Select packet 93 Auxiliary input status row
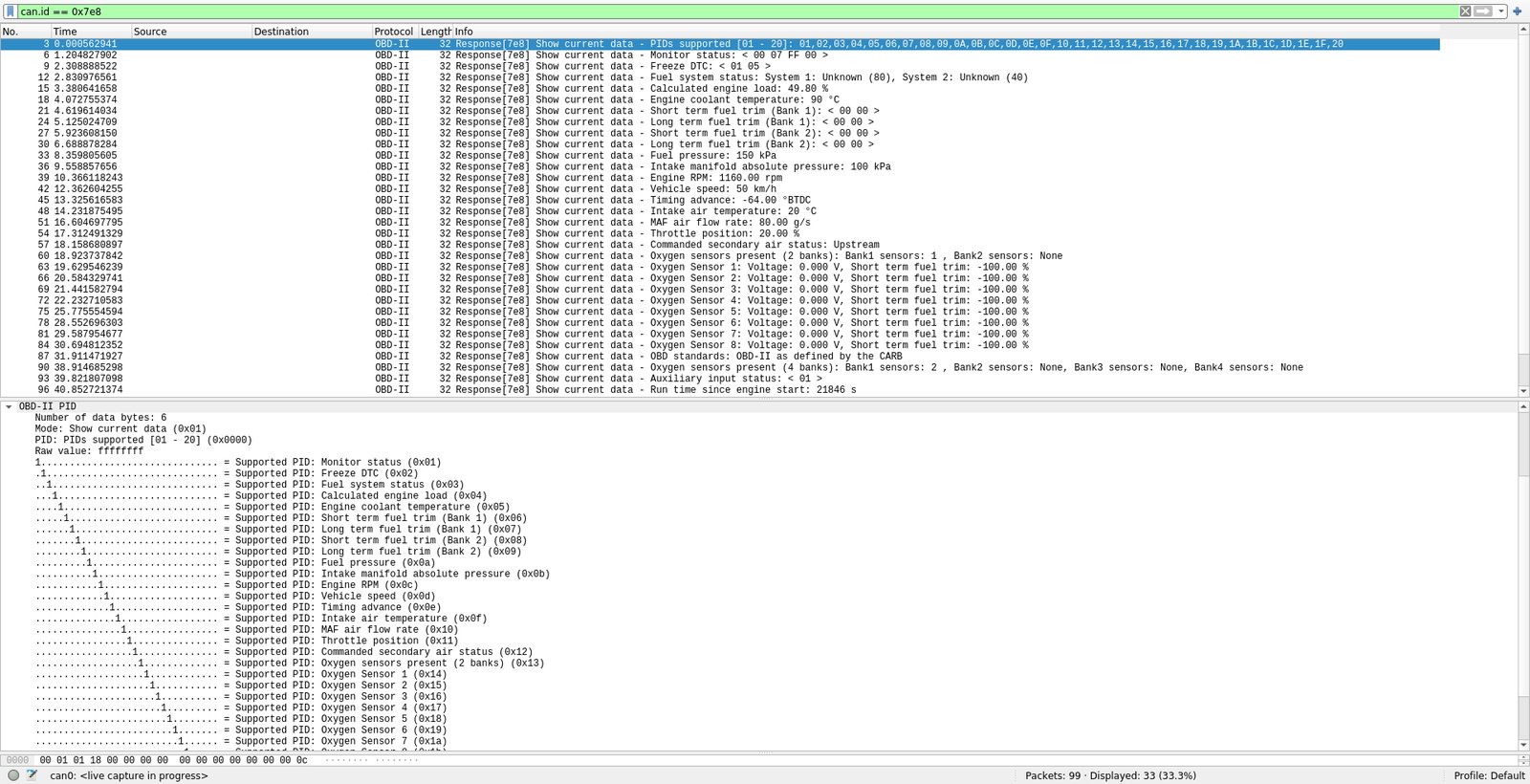The width and height of the screenshot is (1530, 784). 720,379
